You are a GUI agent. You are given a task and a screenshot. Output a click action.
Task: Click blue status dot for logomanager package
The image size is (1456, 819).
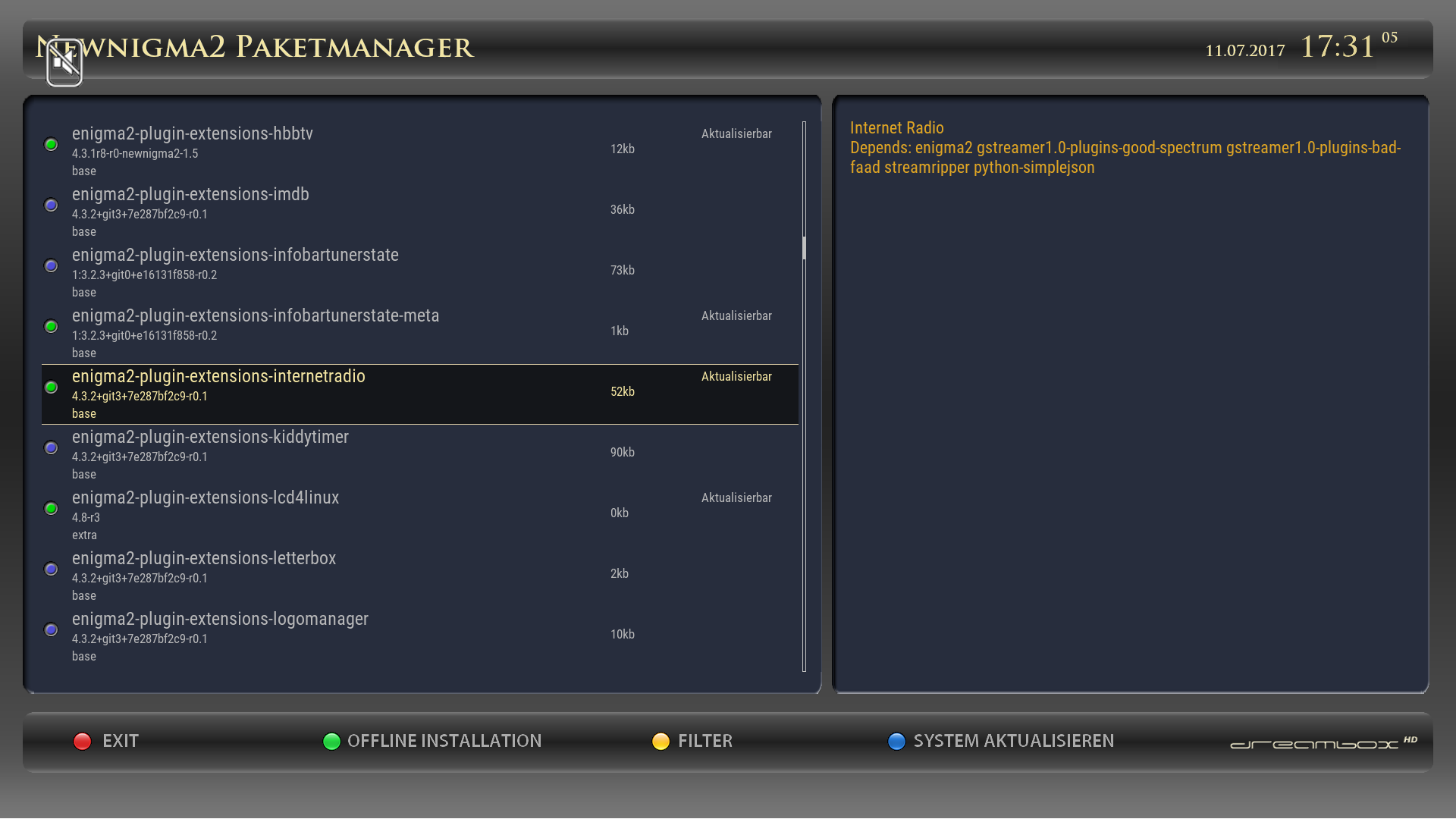pos(51,629)
